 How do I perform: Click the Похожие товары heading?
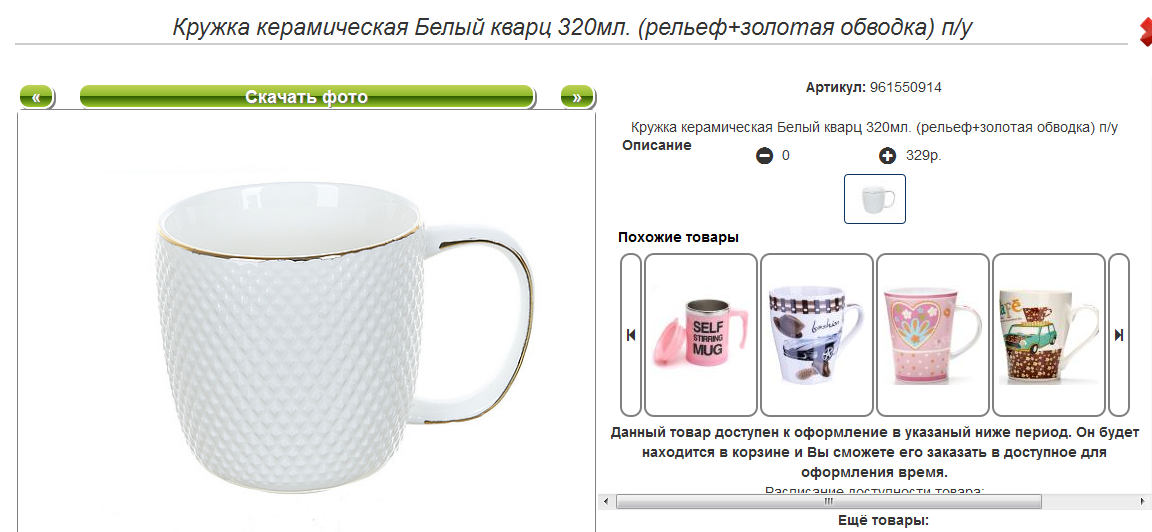pos(678,237)
